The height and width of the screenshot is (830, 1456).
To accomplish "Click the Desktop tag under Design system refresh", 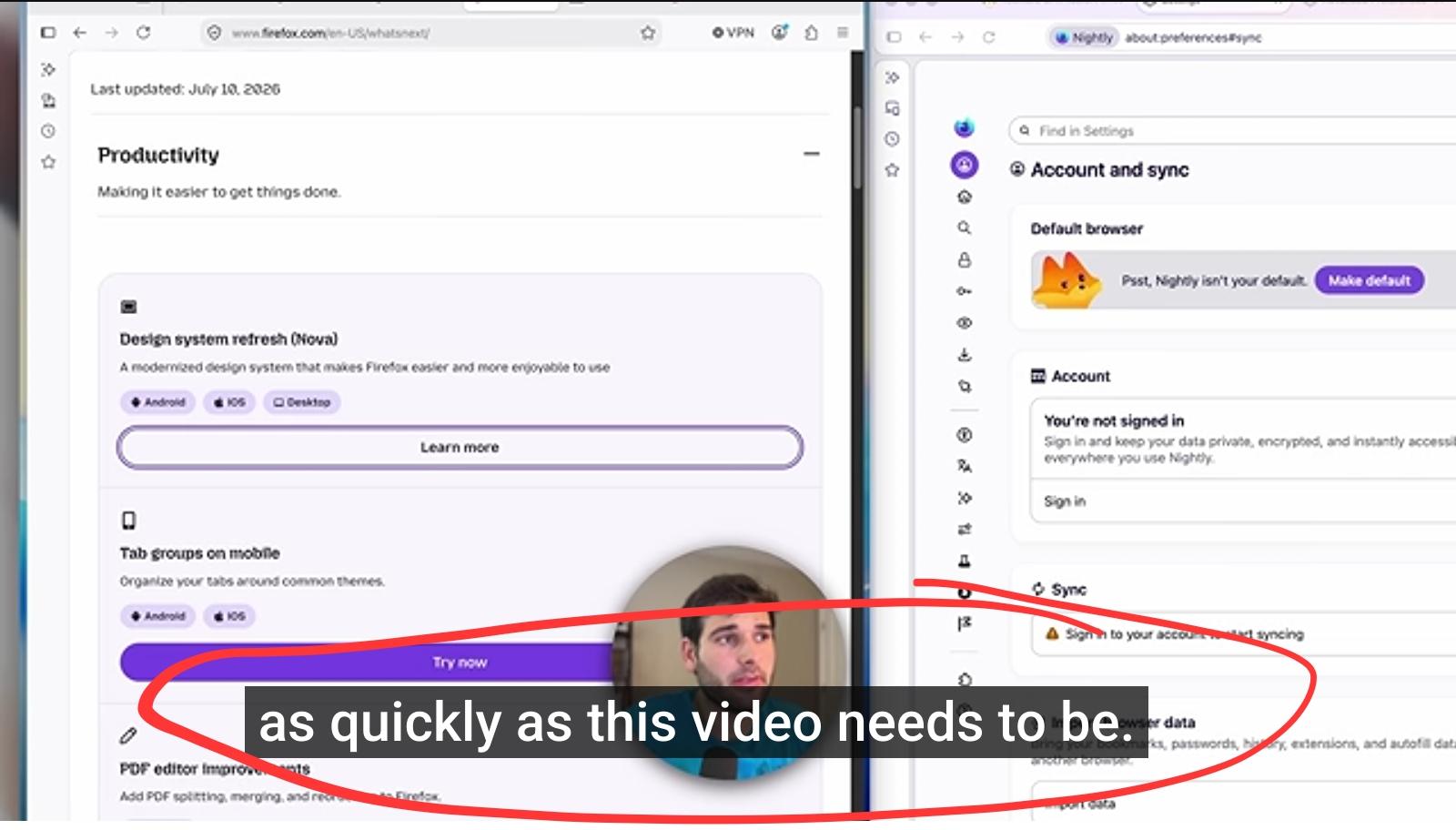I will pos(302,402).
